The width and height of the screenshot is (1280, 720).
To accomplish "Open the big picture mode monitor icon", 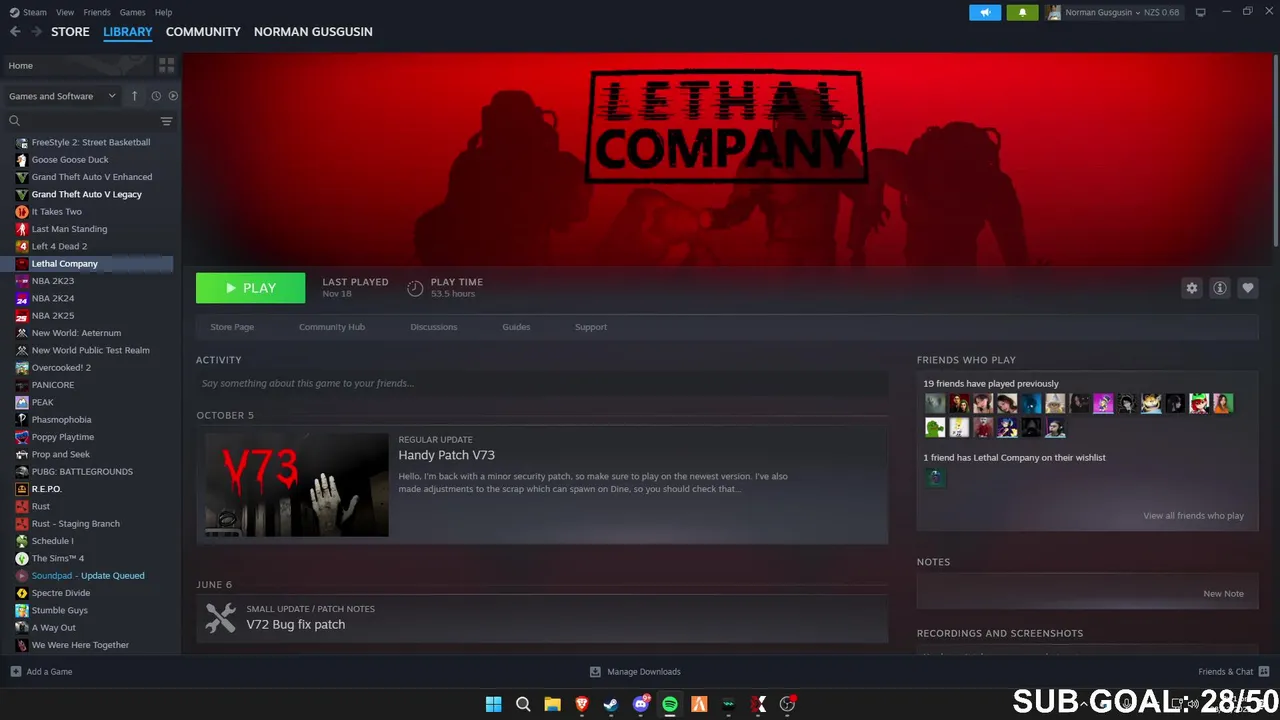I will click(x=1201, y=12).
